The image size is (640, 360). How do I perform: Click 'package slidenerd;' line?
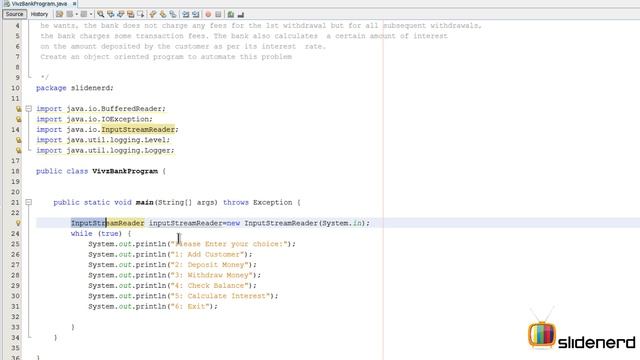[75, 88]
